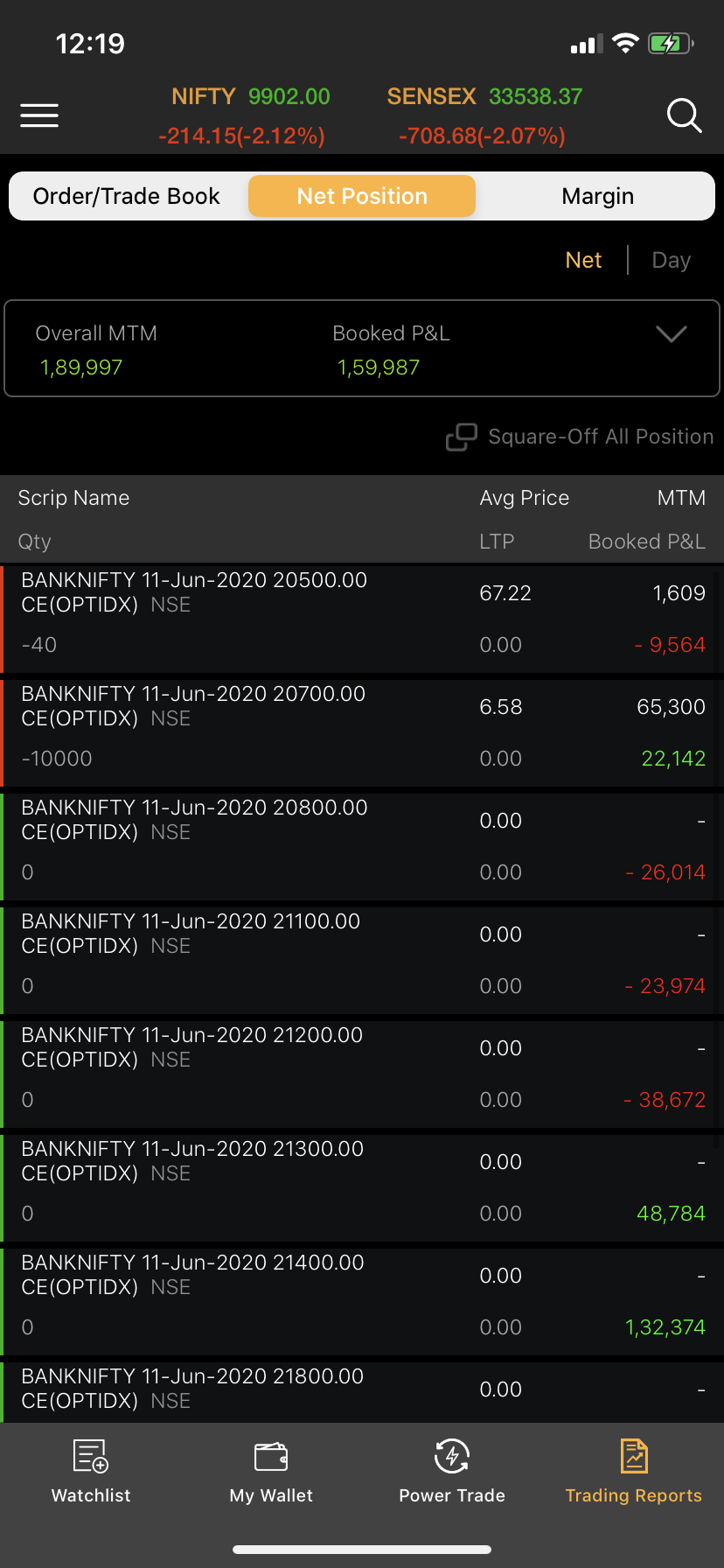Tap the NIFTY index value
The image size is (724, 1568).
tap(289, 96)
